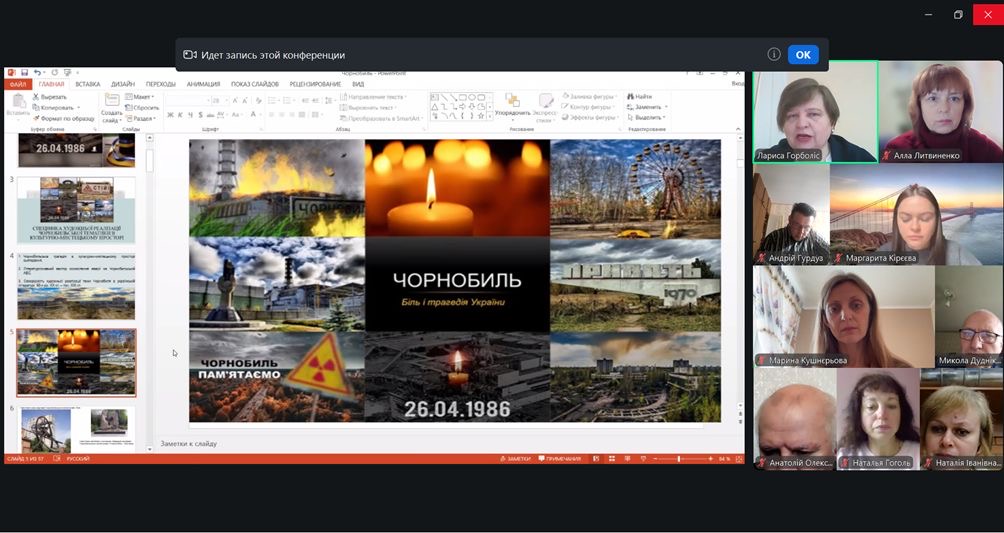The image size is (1004, 533).
Task: Click the Cut (Вырезать) scissors icon
Action: [x=37, y=97]
